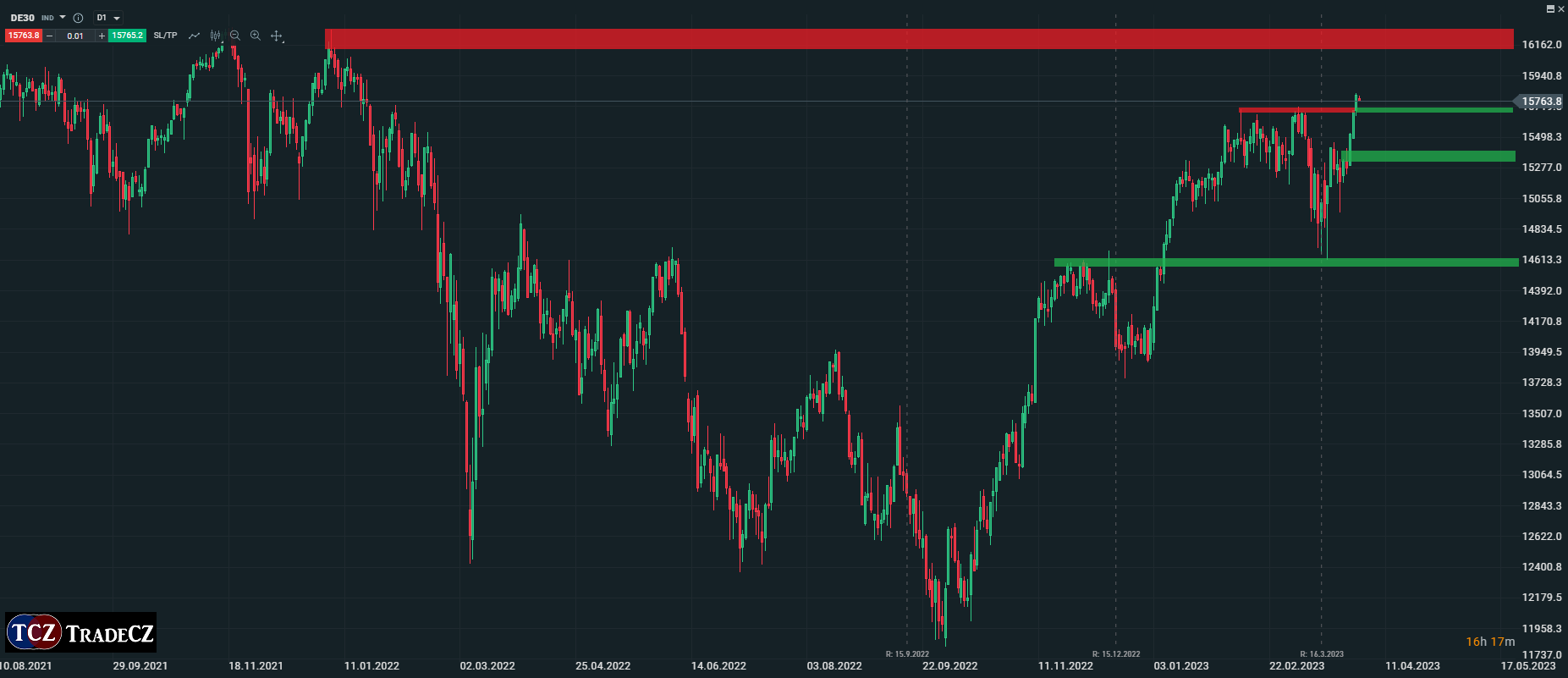The width and height of the screenshot is (1568, 678).
Task: Open the D1 timeframe dropdown
Action: click(107, 18)
